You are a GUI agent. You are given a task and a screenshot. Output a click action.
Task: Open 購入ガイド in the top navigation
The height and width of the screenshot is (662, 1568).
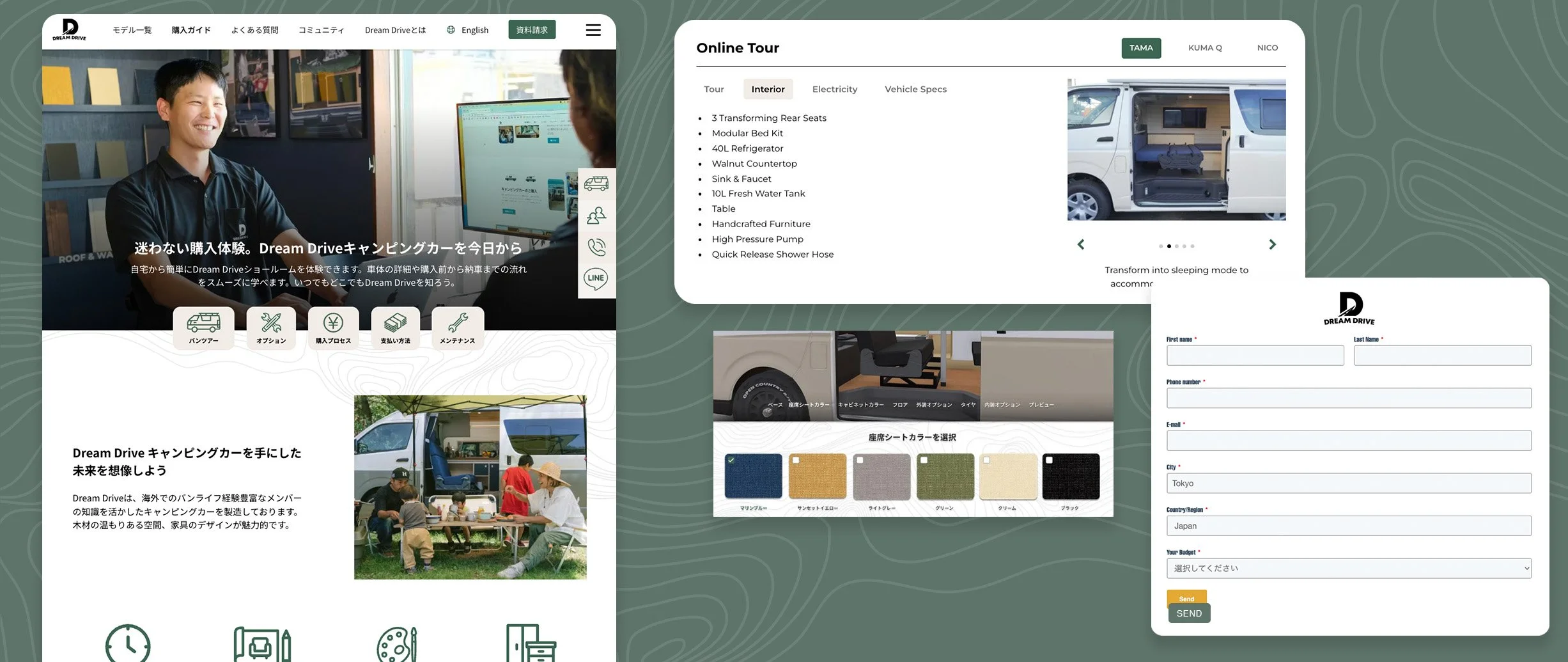pos(191,30)
